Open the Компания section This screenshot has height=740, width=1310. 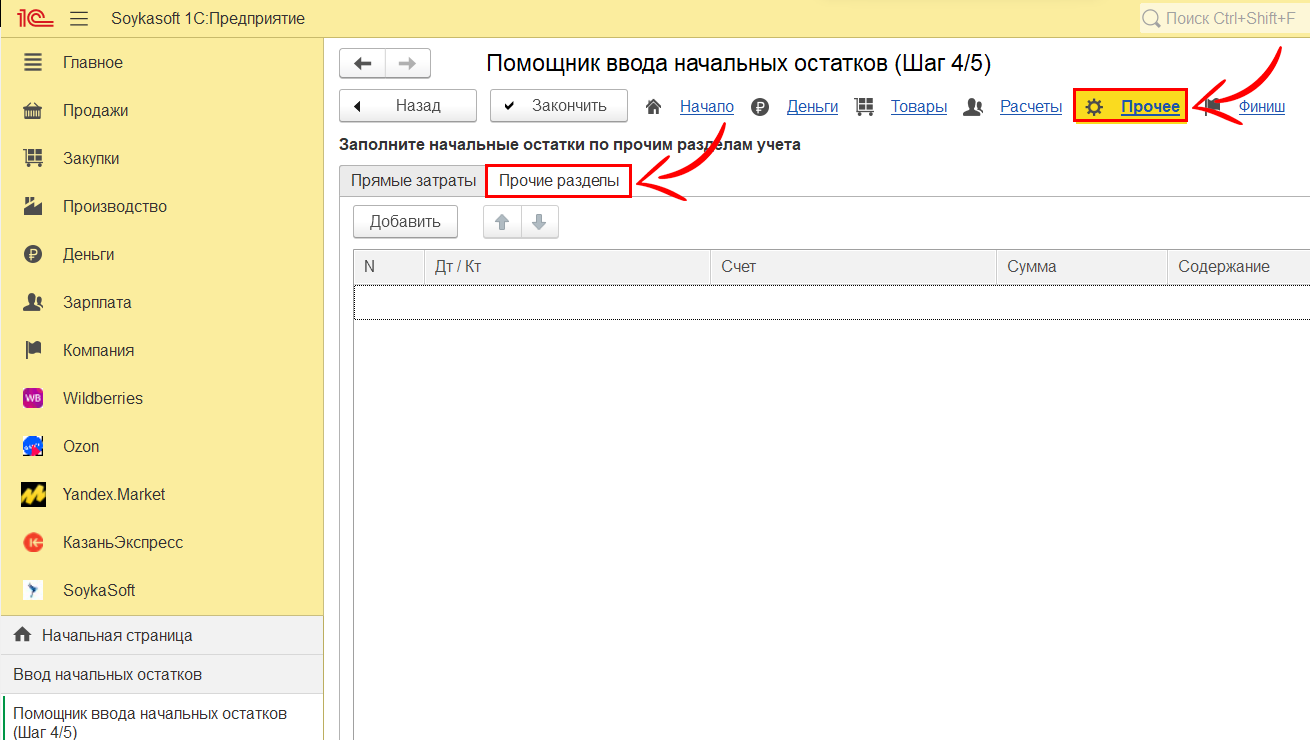coord(98,350)
